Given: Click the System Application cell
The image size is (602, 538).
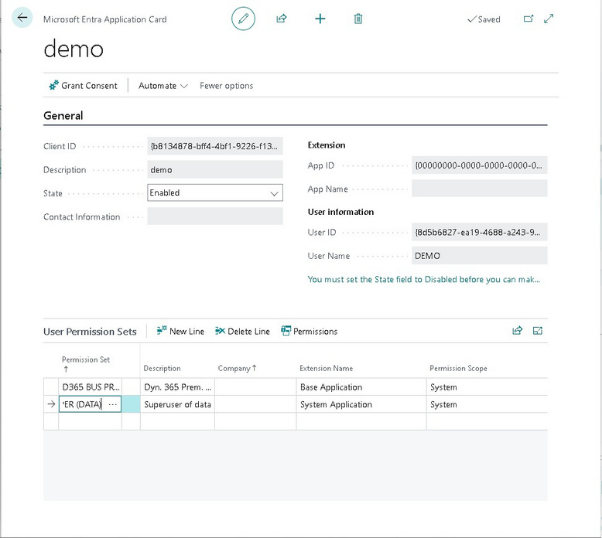Looking at the screenshot, I should pyautogui.click(x=361, y=404).
